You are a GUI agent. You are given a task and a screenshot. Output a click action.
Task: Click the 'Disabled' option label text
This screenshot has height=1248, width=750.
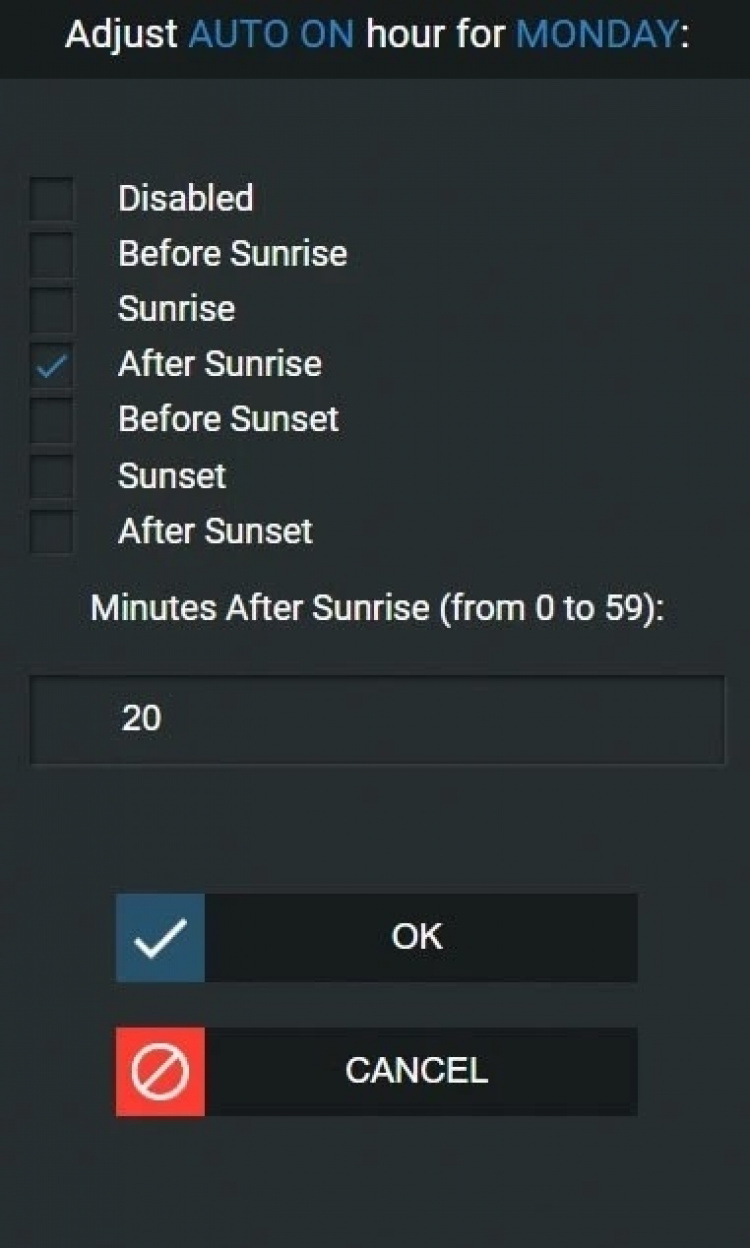pos(185,198)
